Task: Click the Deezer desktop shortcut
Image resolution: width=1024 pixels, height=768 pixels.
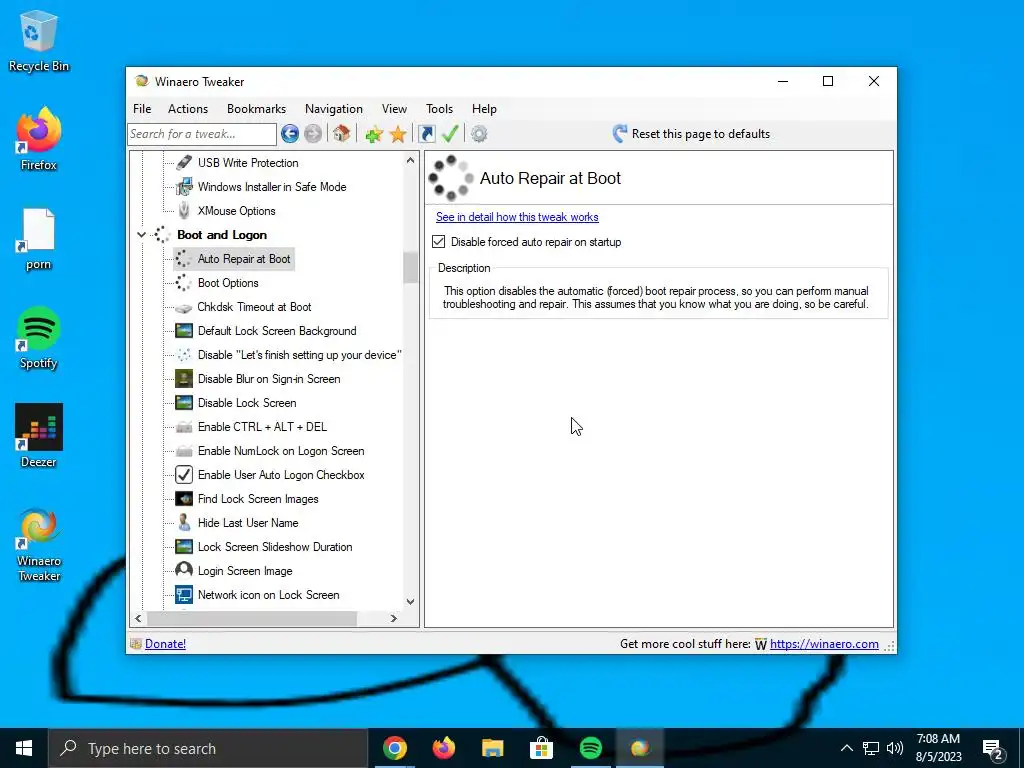Action: tap(39, 436)
